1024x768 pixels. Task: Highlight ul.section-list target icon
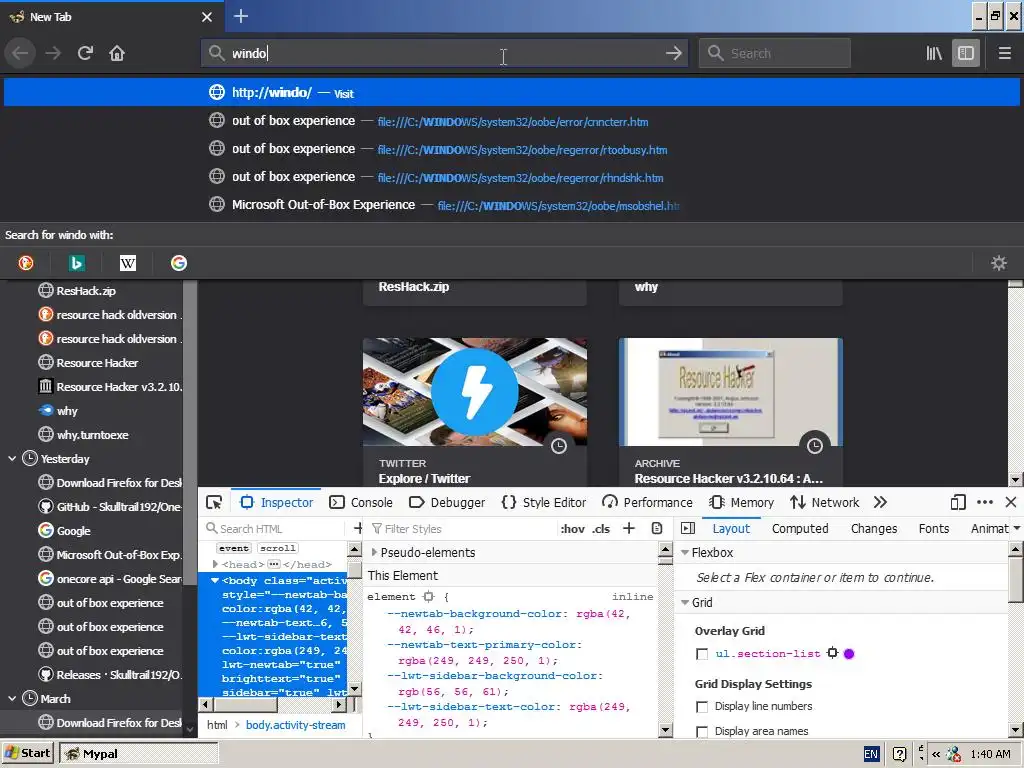(x=833, y=653)
